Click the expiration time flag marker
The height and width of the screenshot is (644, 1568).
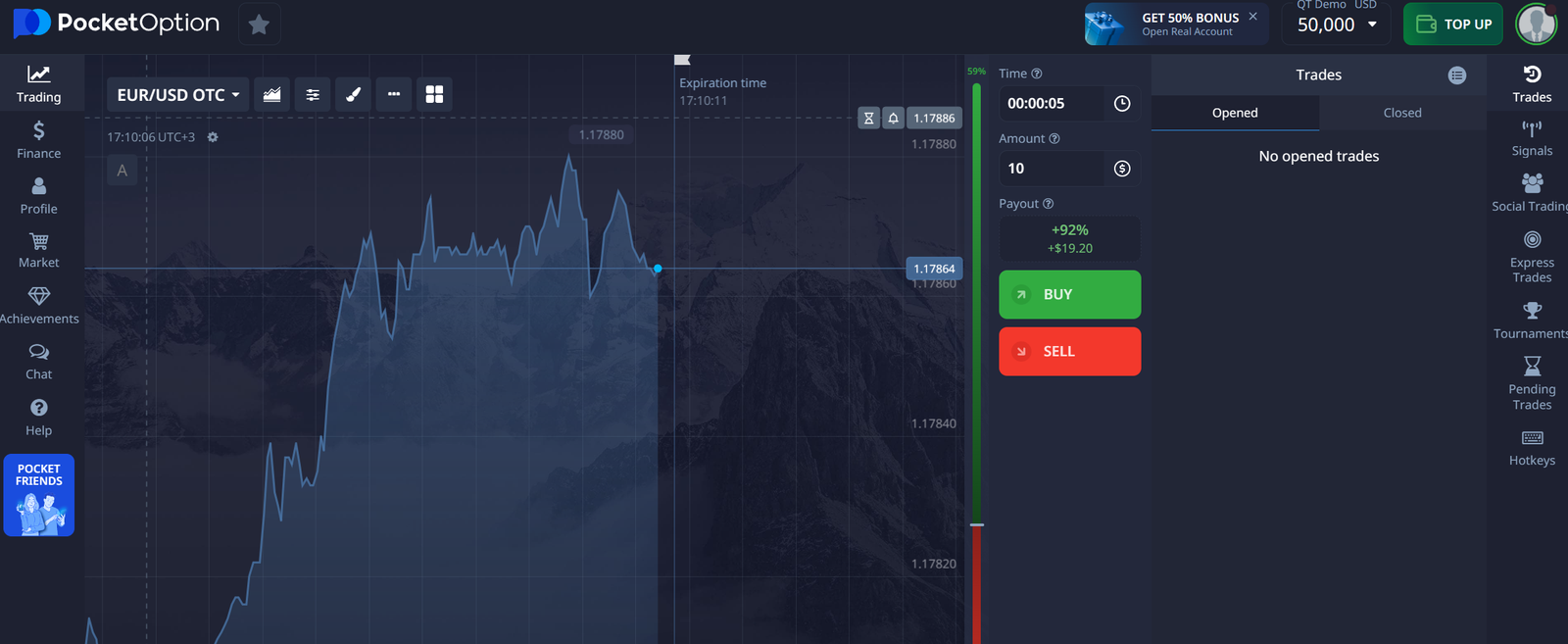[x=682, y=60]
